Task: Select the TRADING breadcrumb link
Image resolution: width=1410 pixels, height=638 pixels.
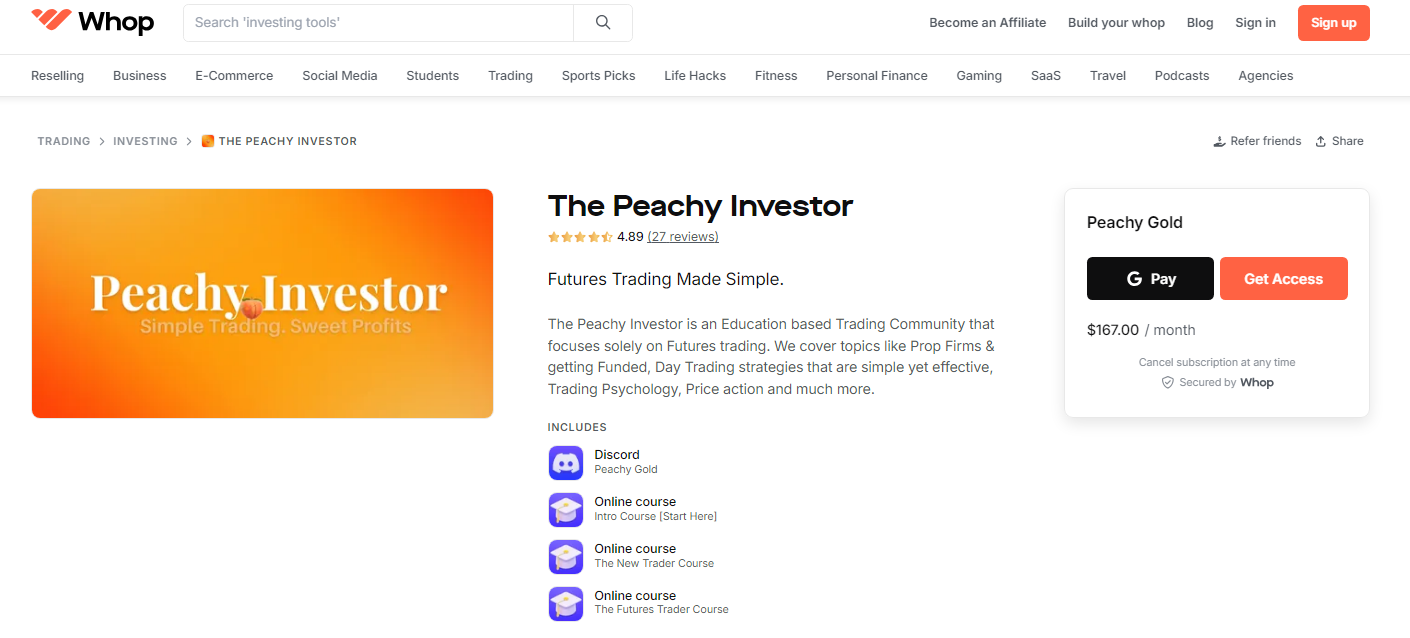Action: 63,141
